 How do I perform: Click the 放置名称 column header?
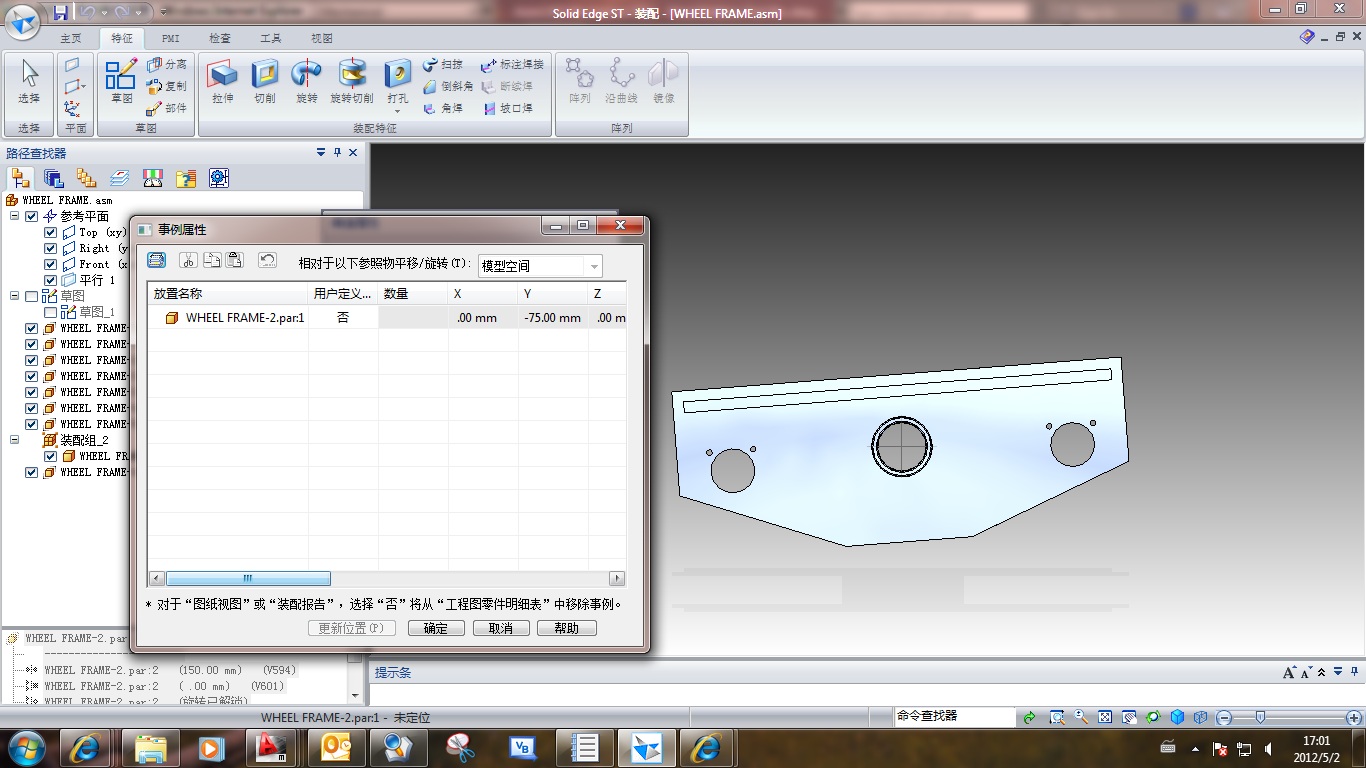pos(228,294)
